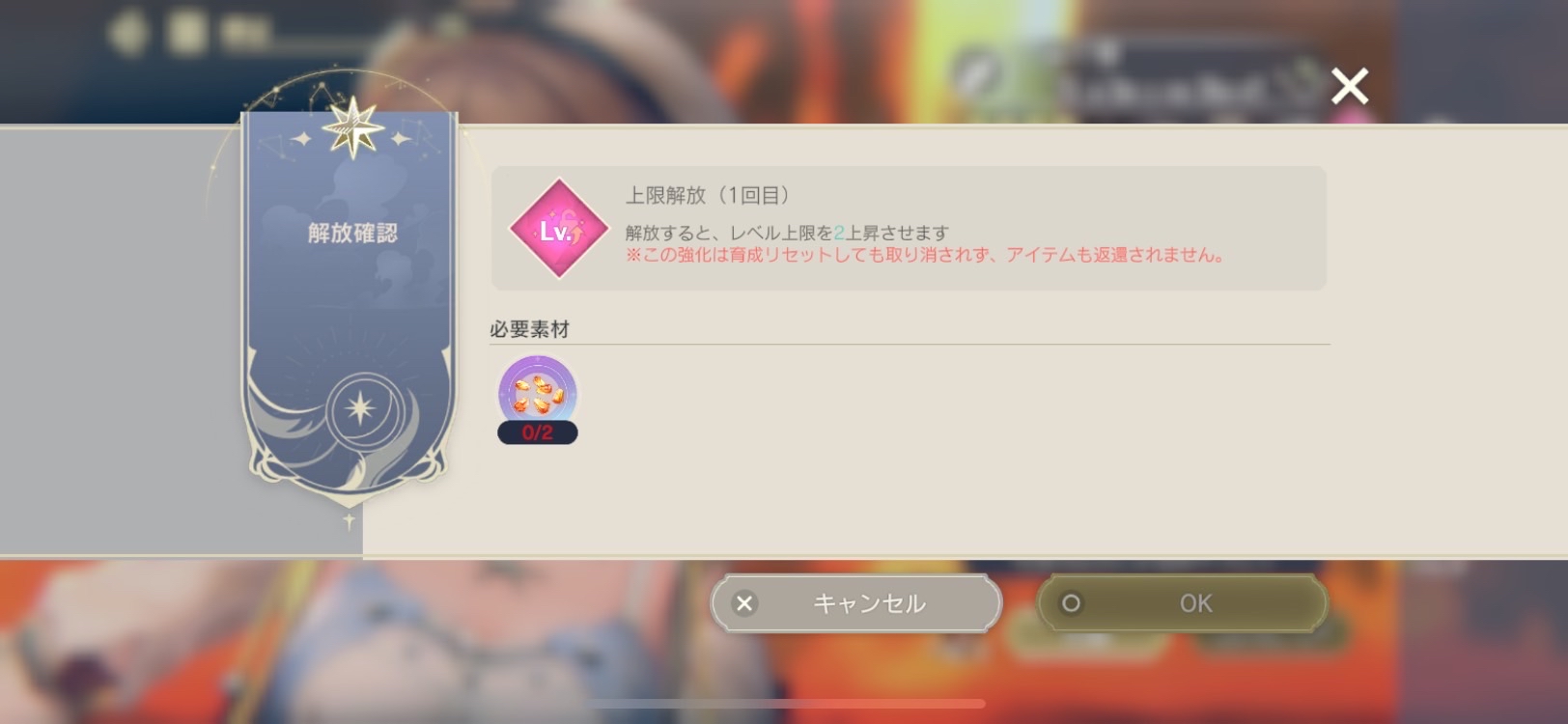Click the small sparkle below the banner tip
This screenshot has width=1568, height=724.
pos(349,521)
